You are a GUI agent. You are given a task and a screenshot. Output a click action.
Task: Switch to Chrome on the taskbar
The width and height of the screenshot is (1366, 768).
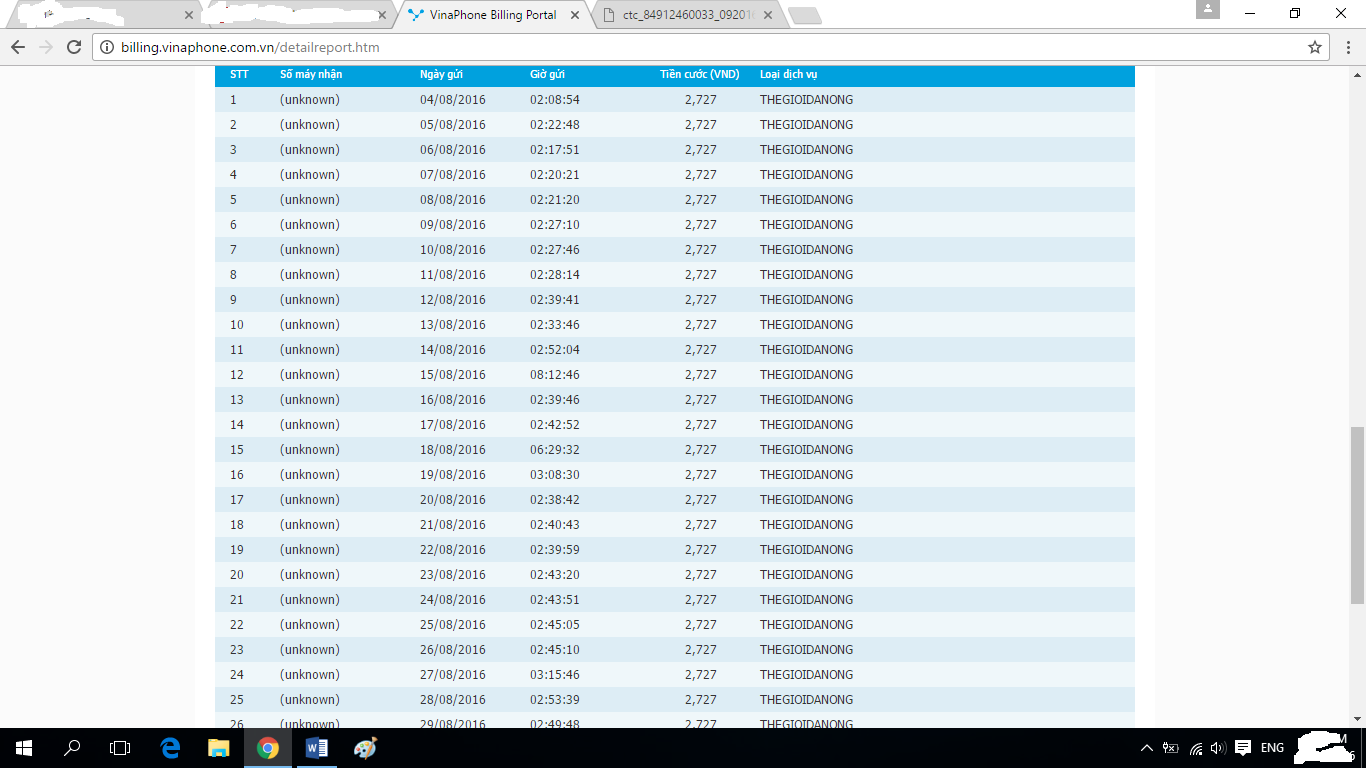coord(267,748)
